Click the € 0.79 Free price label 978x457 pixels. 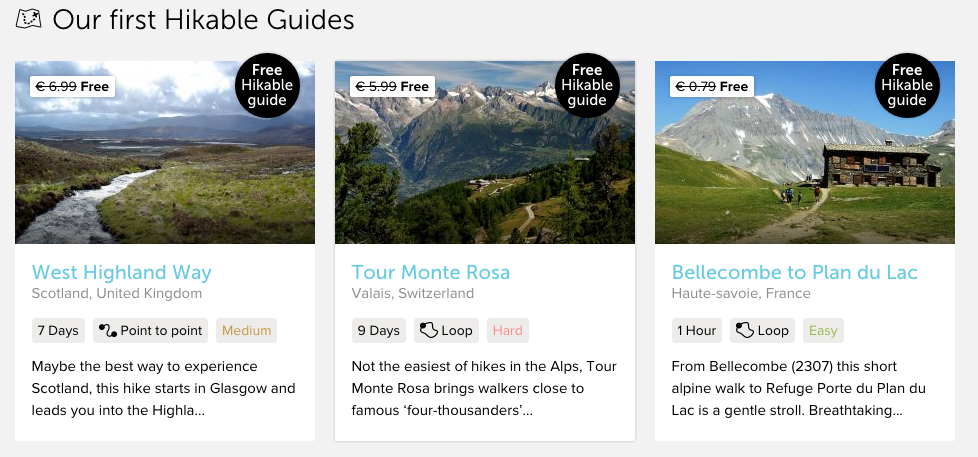click(x=712, y=87)
